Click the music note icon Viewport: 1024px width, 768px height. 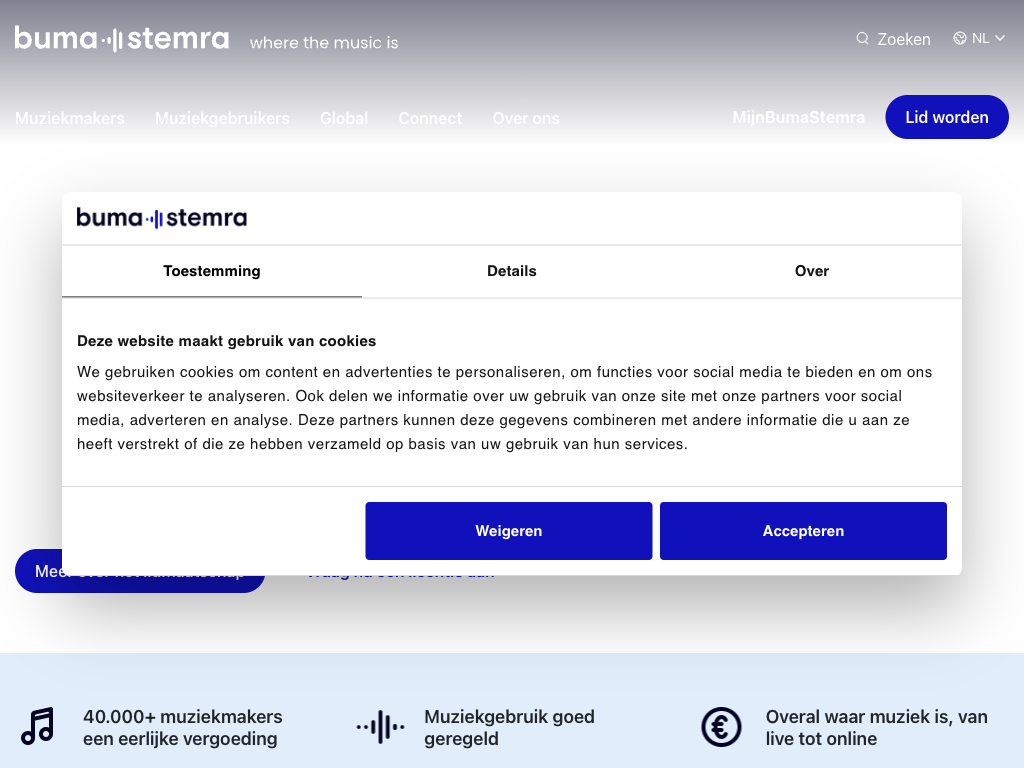coord(38,727)
